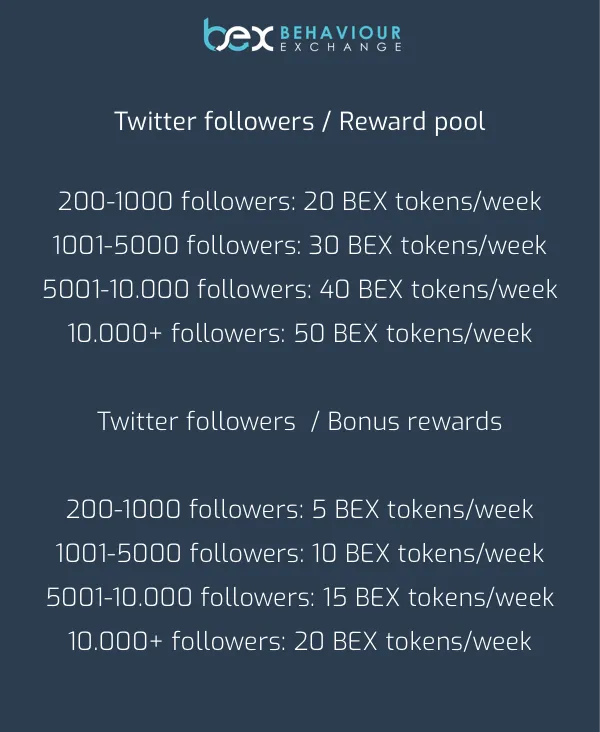The image size is (600, 732).
Task: Click the word EXCHANGE under BEHAVIOUR
Action: pos(341,47)
